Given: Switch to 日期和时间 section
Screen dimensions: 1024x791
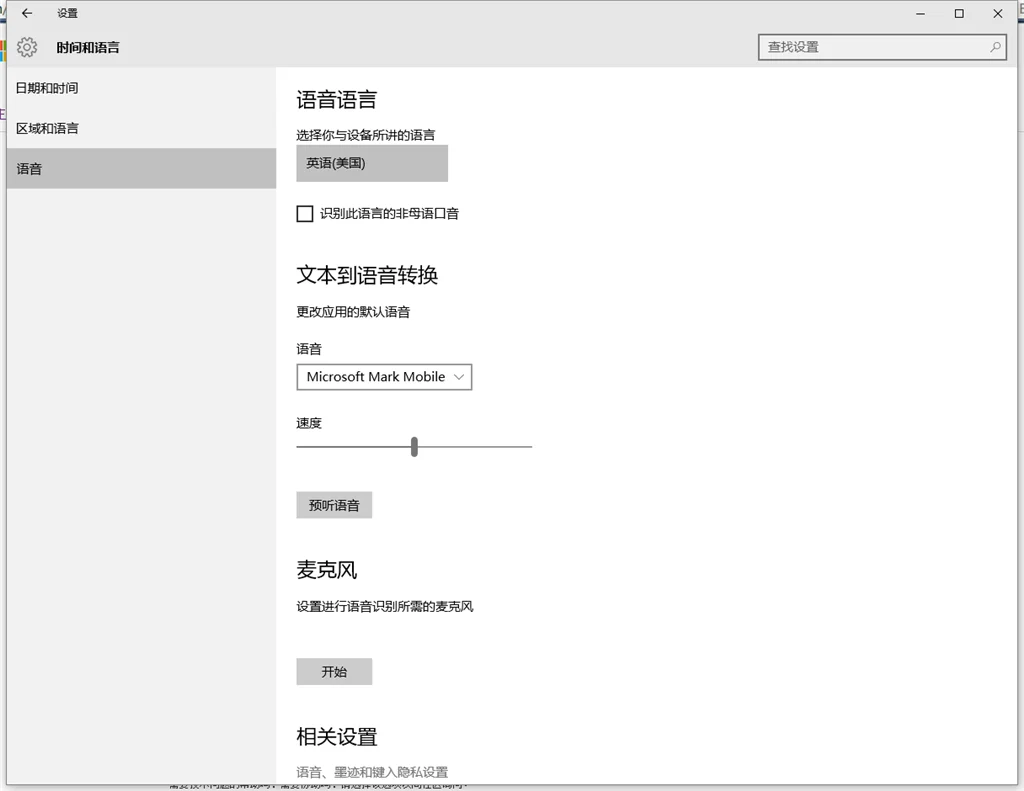Looking at the screenshot, I should 48,88.
